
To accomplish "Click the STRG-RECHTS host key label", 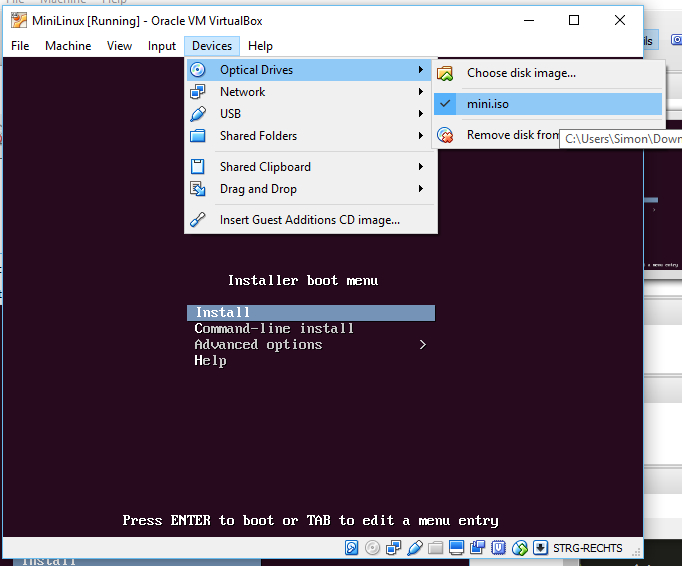I will click(x=588, y=548).
